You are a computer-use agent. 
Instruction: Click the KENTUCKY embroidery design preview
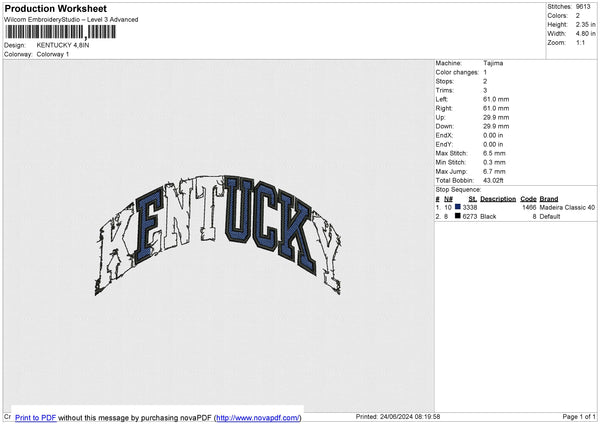click(x=218, y=235)
